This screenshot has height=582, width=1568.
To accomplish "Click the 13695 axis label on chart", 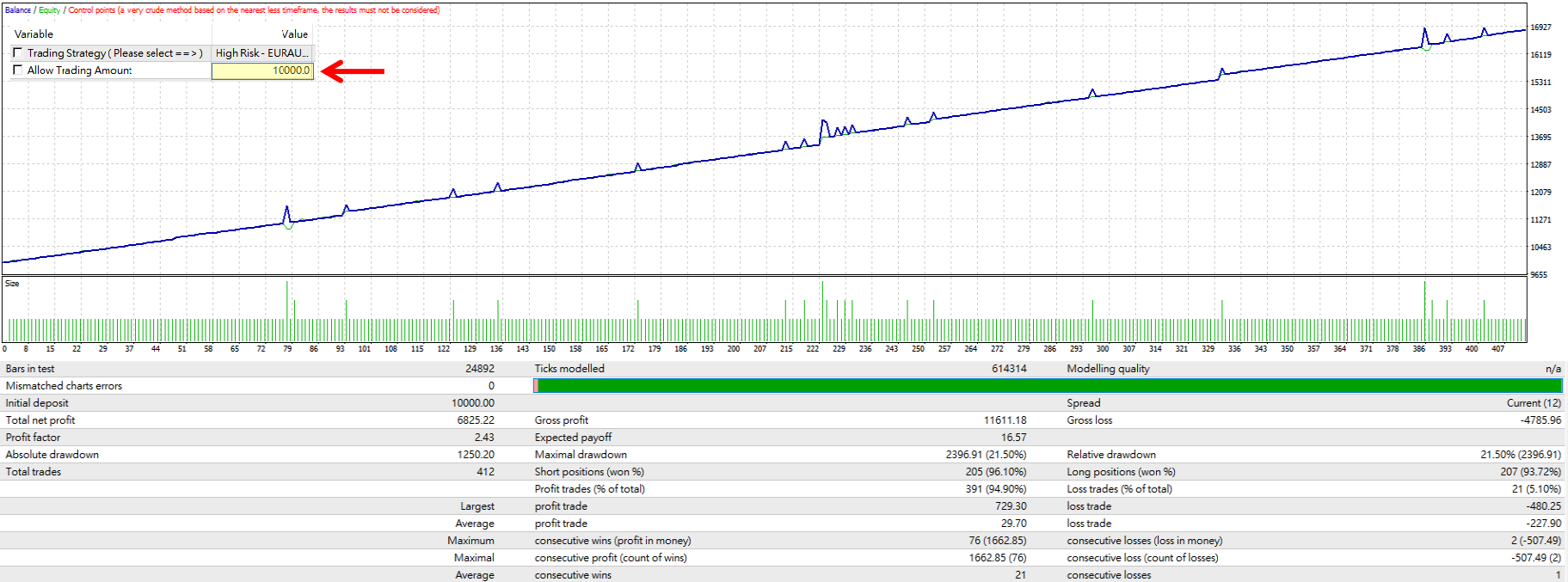I will click(1540, 138).
